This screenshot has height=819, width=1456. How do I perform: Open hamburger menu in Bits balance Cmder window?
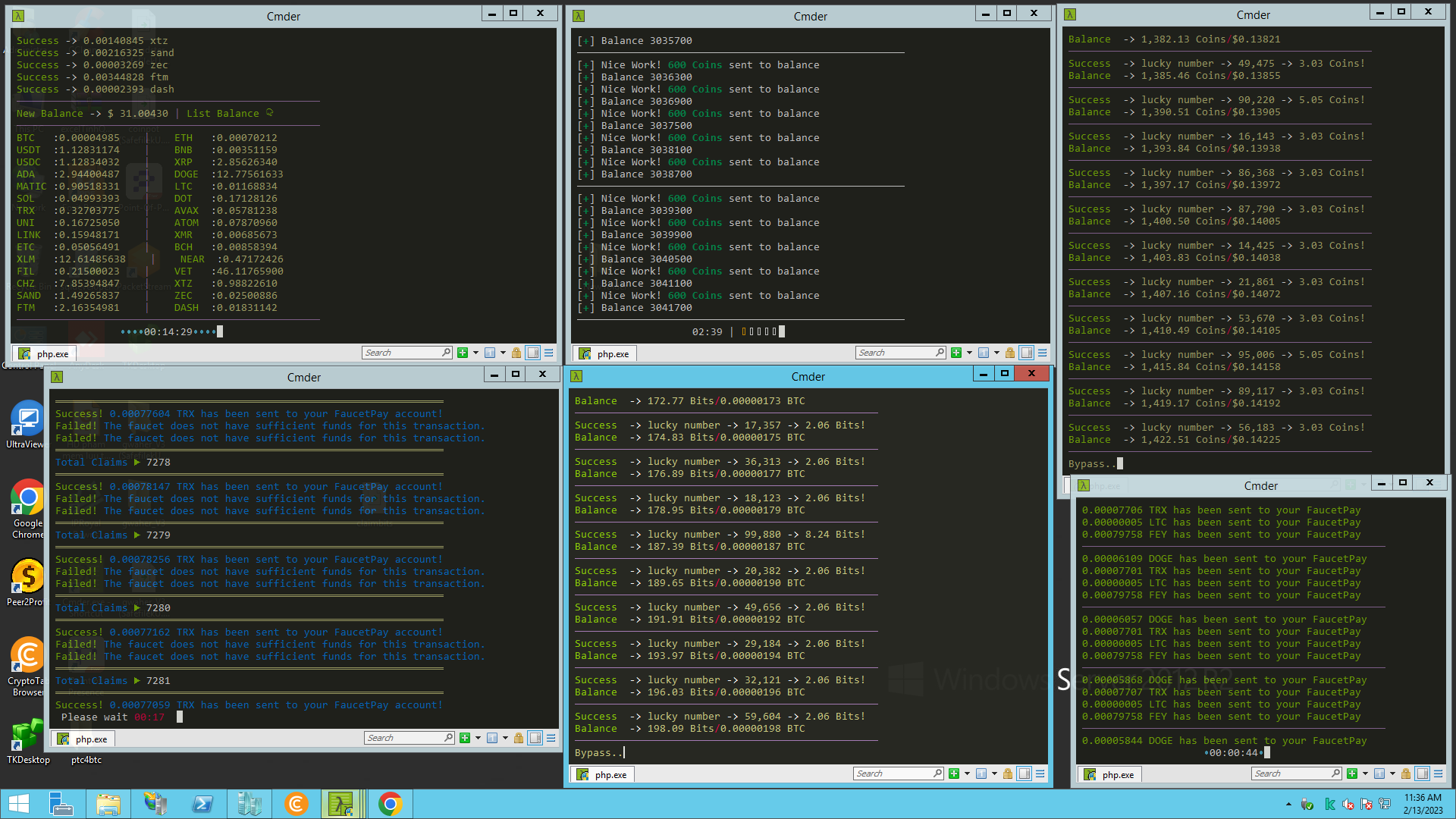(x=1040, y=773)
